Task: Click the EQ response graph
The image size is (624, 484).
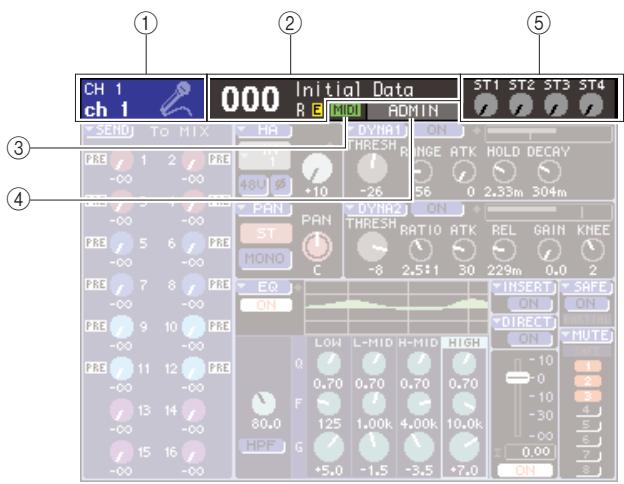Action: click(397, 308)
